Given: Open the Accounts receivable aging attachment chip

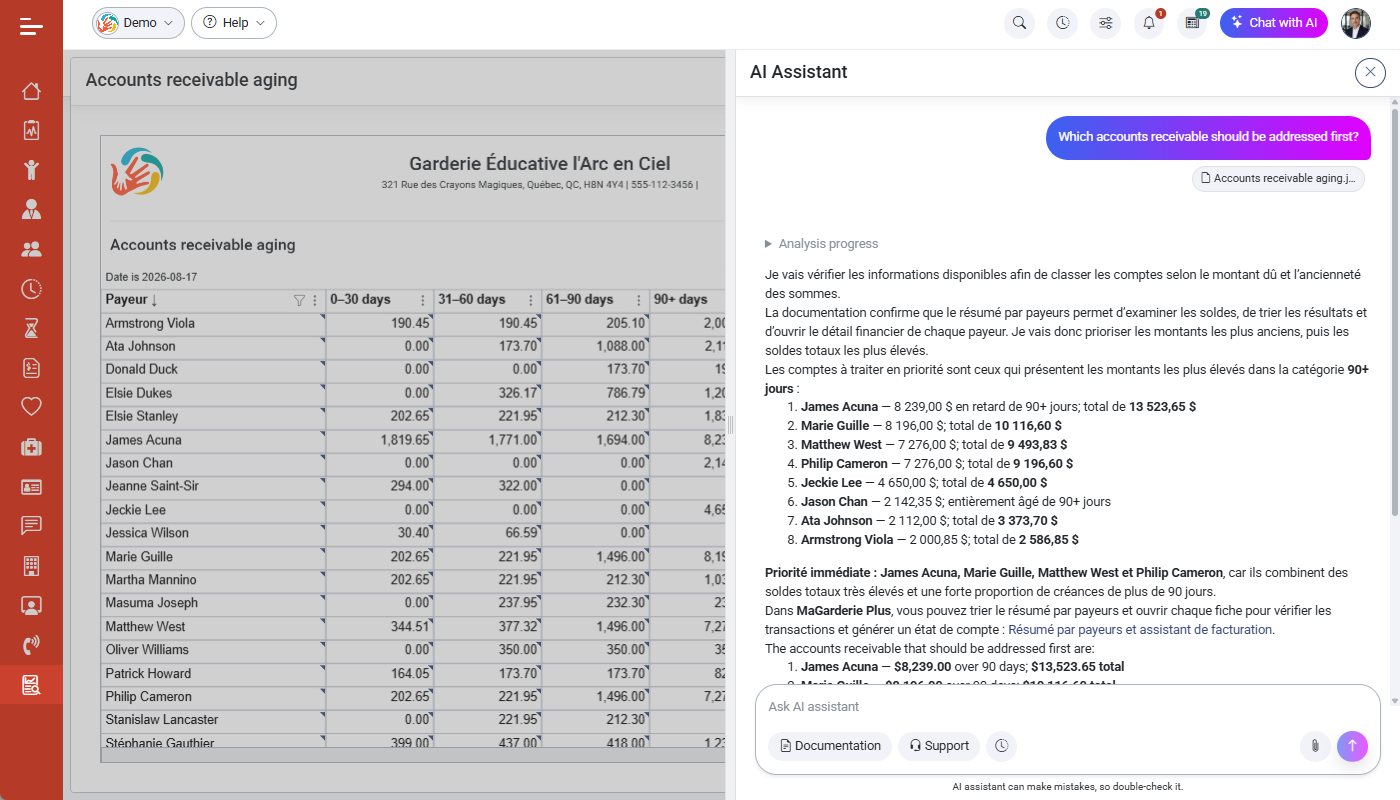Looking at the screenshot, I should click(x=1278, y=178).
